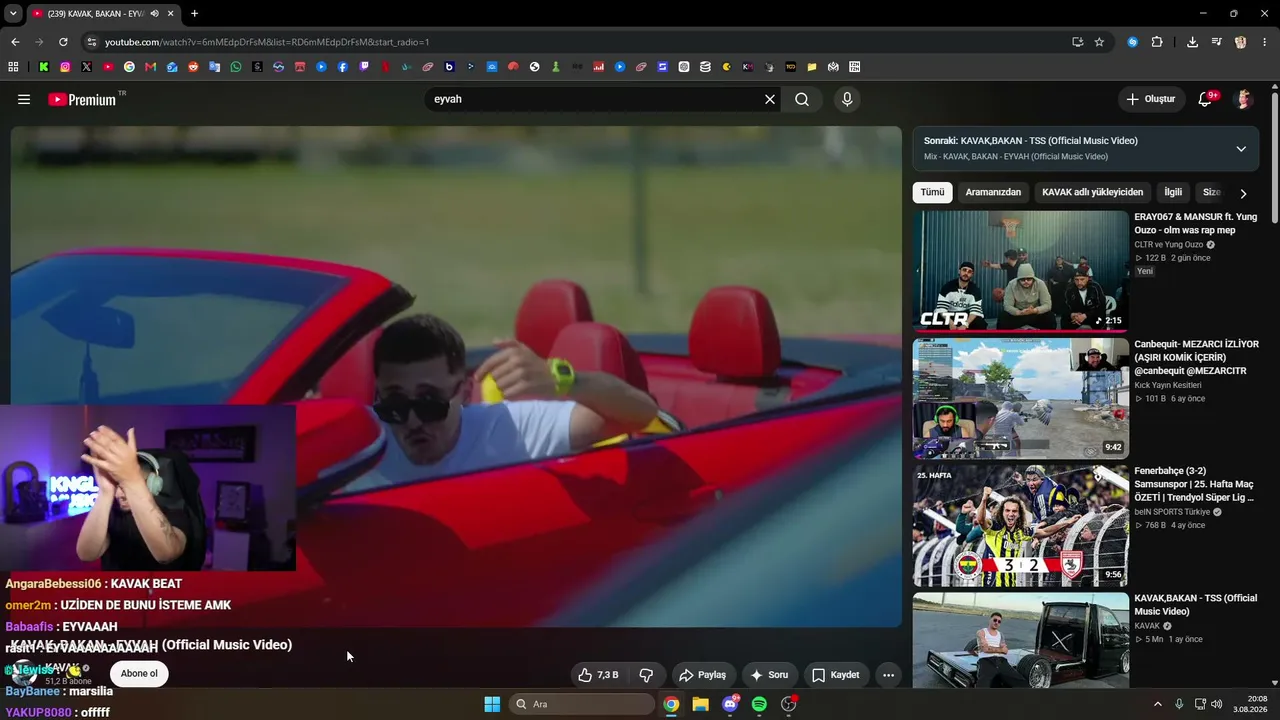Screen dimensions: 1280x720
Task: Ask about the video with Soru
Action: 770,675
